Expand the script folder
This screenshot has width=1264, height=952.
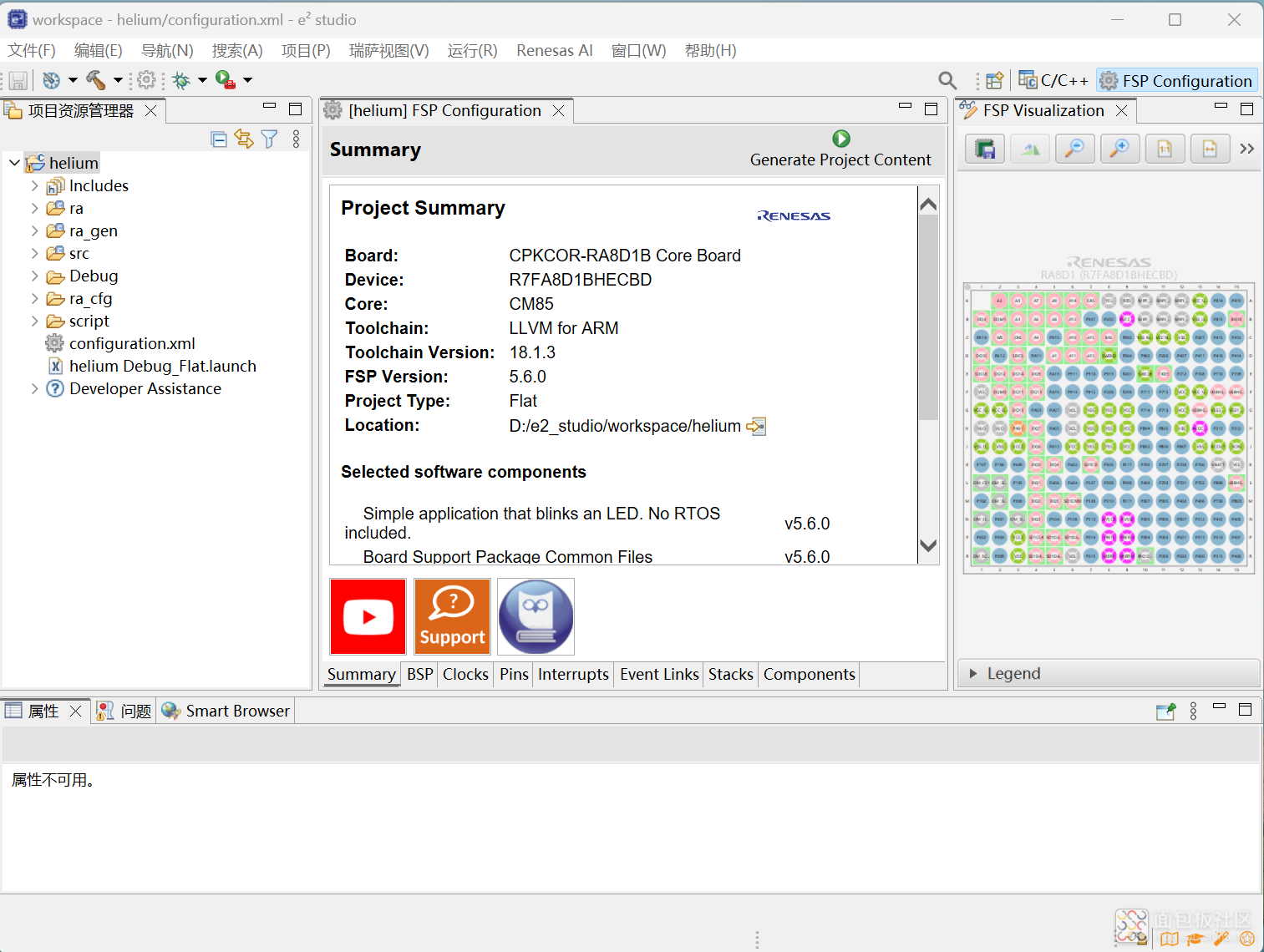point(34,321)
